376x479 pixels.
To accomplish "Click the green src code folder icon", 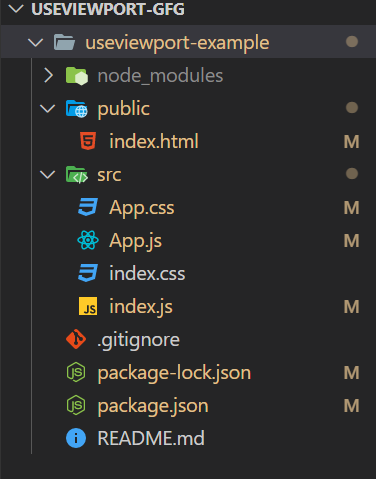I will [x=77, y=174].
